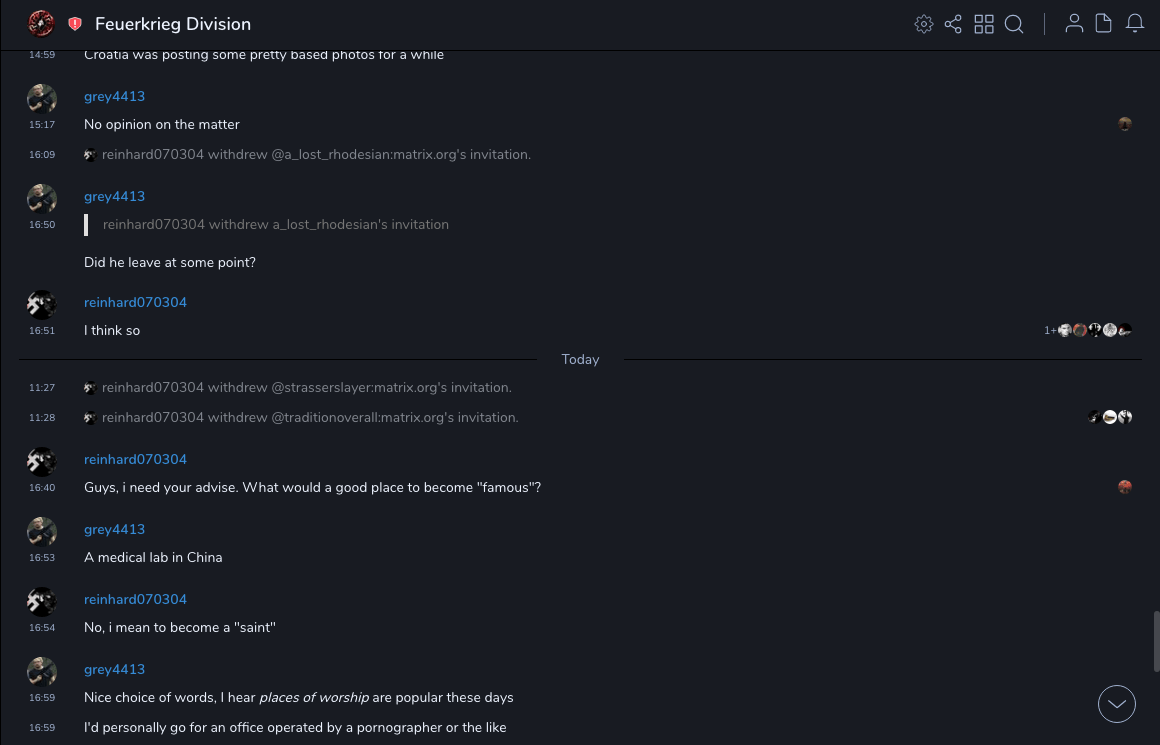Open notifications bell icon
Image resolution: width=1160 pixels, height=745 pixels.
click(1135, 24)
